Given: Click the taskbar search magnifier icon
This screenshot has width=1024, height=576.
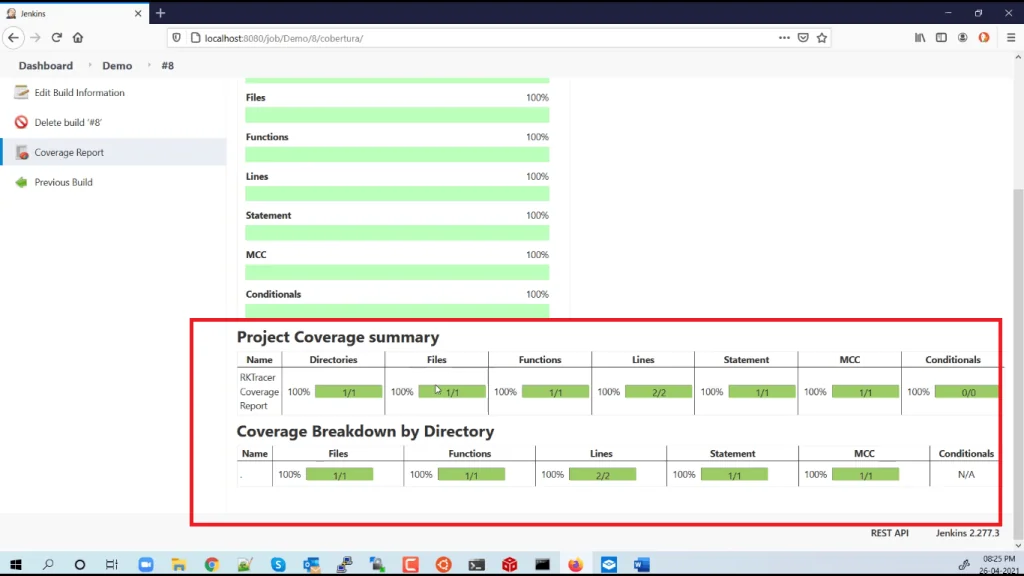Looking at the screenshot, I should click(x=48, y=564).
